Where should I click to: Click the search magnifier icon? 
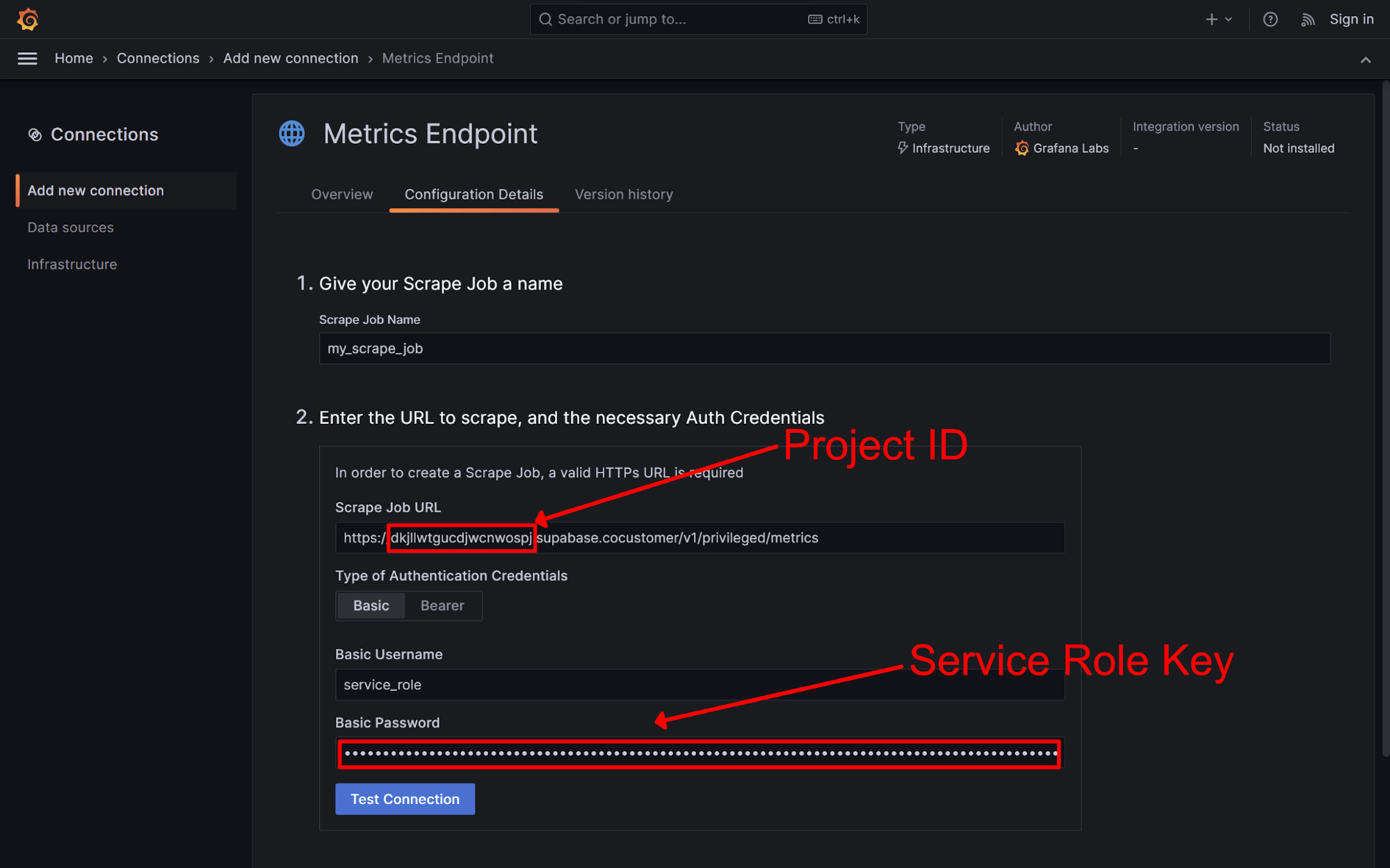pyautogui.click(x=545, y=19)
